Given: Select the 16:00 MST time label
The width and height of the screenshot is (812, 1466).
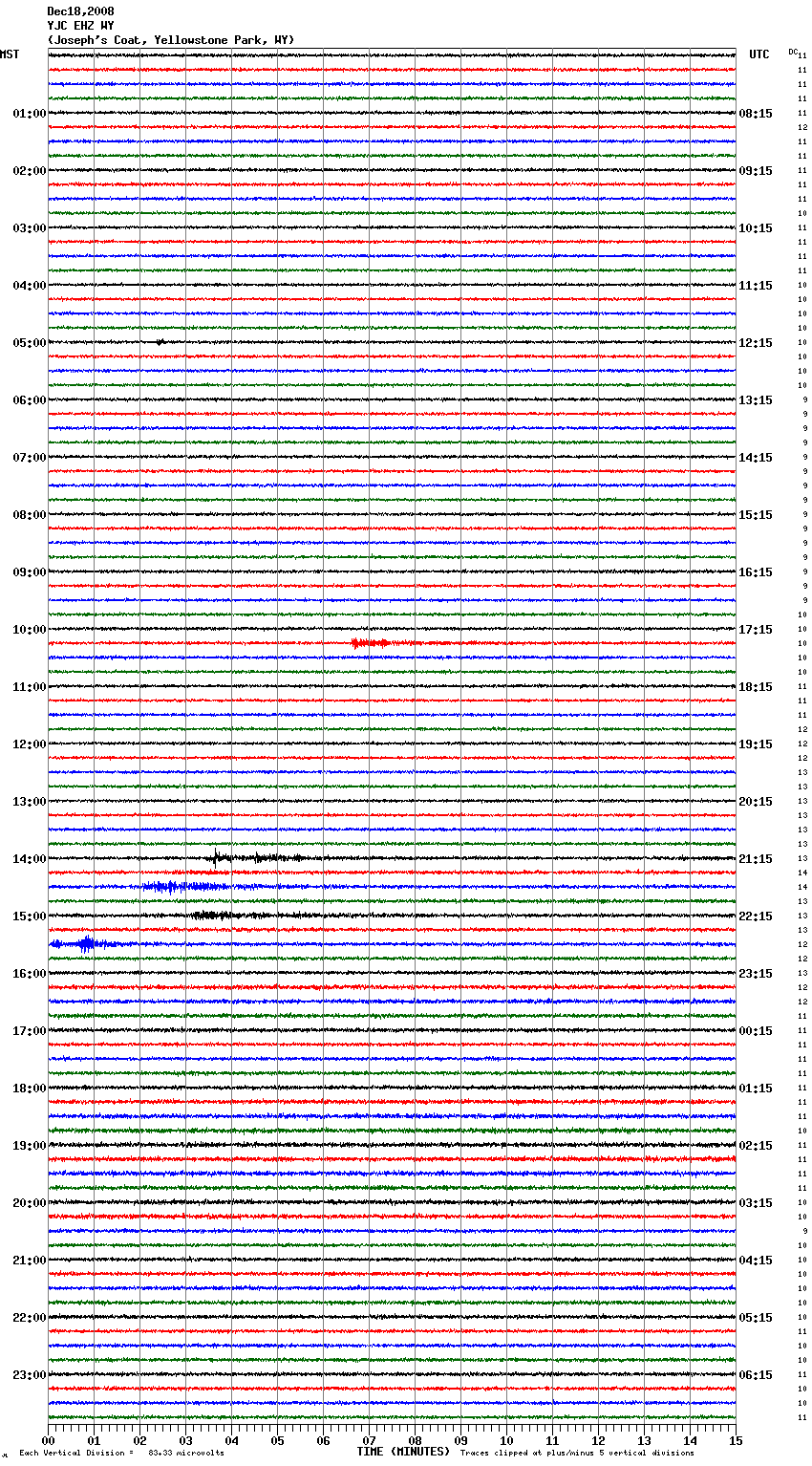Looking at the screenshot, I should [30, 974].
